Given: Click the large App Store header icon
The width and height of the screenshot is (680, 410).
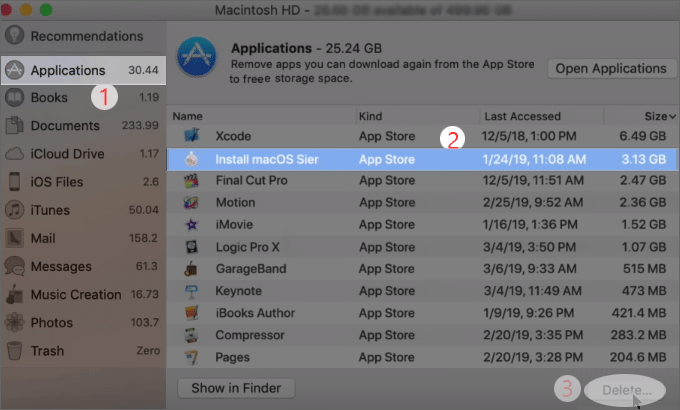Looking at the screenshot, I should 197,57.
